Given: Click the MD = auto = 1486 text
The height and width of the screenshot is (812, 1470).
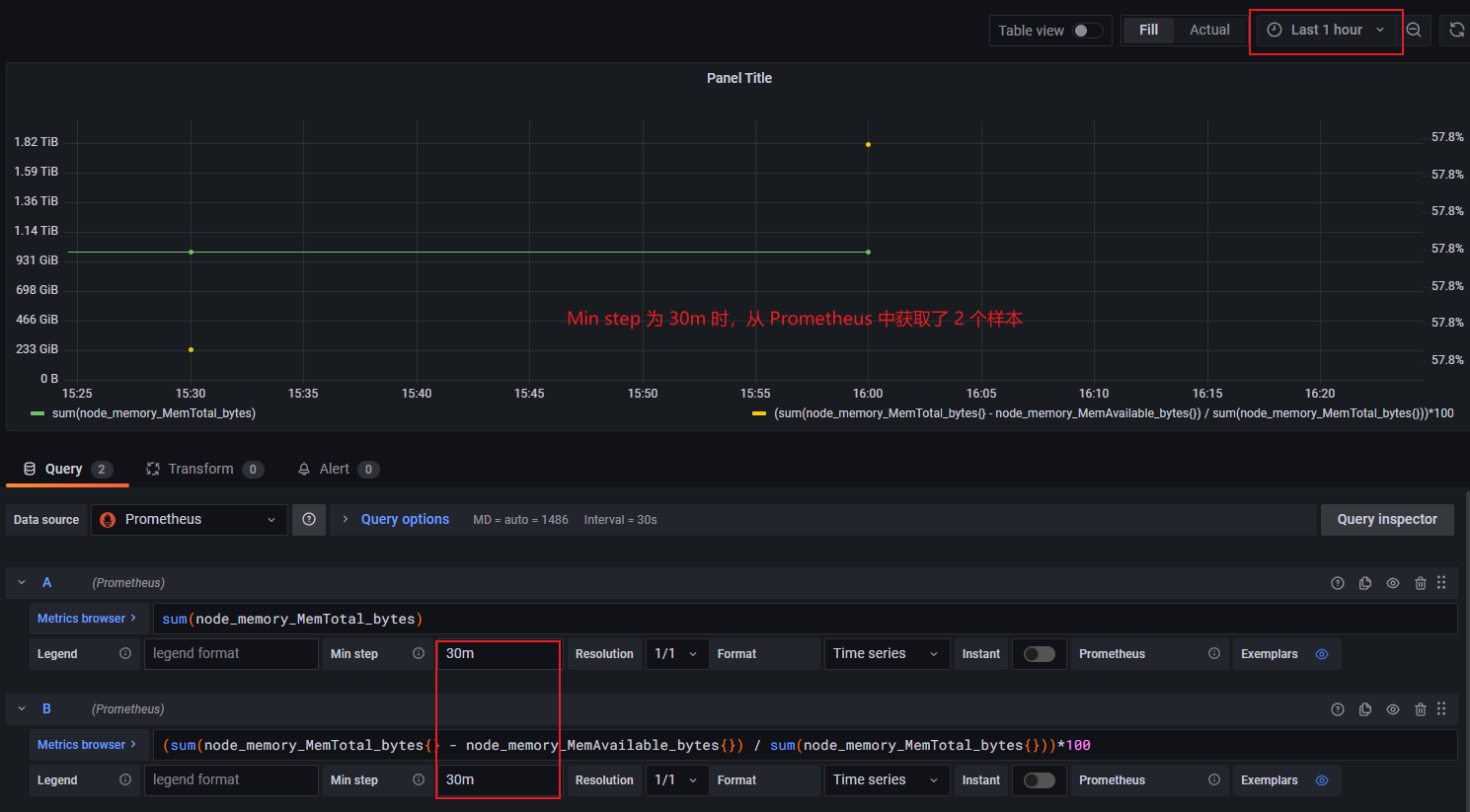Looking at the screenshot, I should 520,520.
